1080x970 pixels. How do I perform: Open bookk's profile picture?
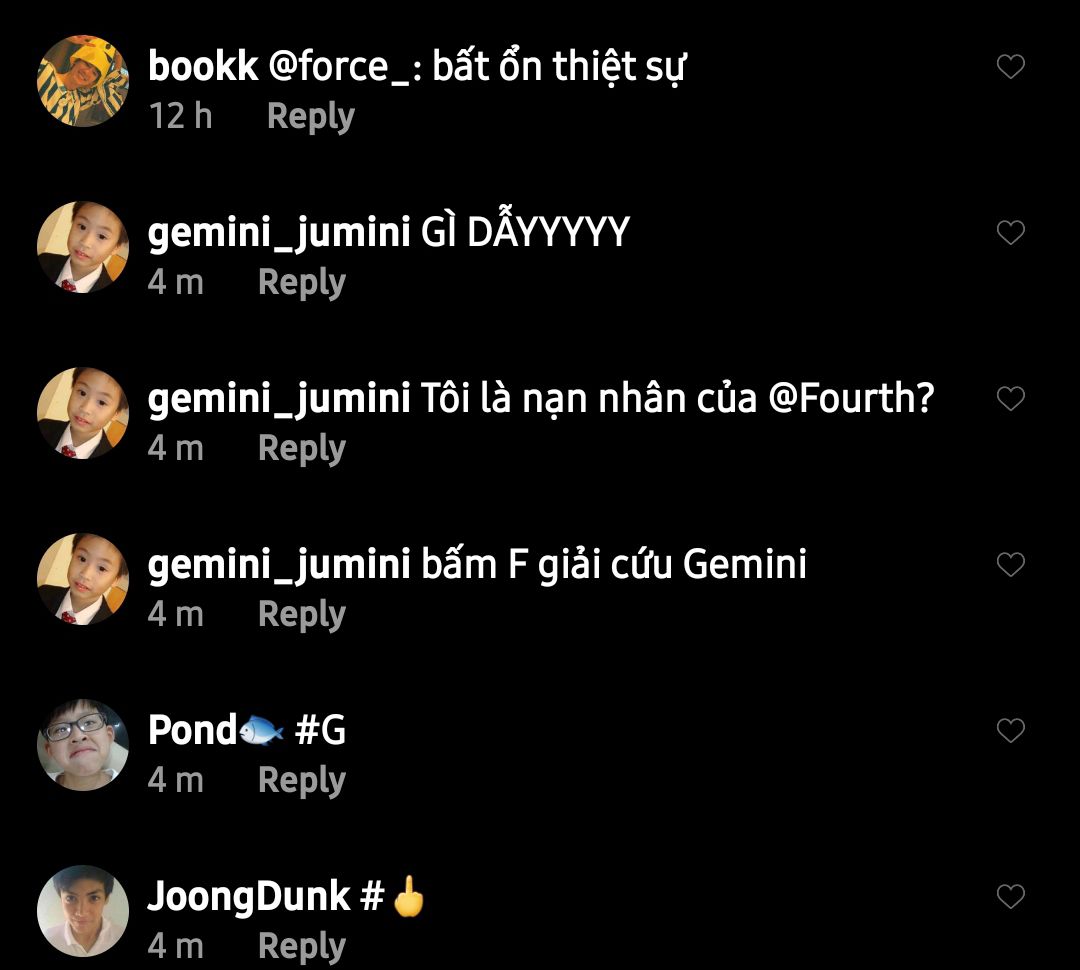click(83, 81)
